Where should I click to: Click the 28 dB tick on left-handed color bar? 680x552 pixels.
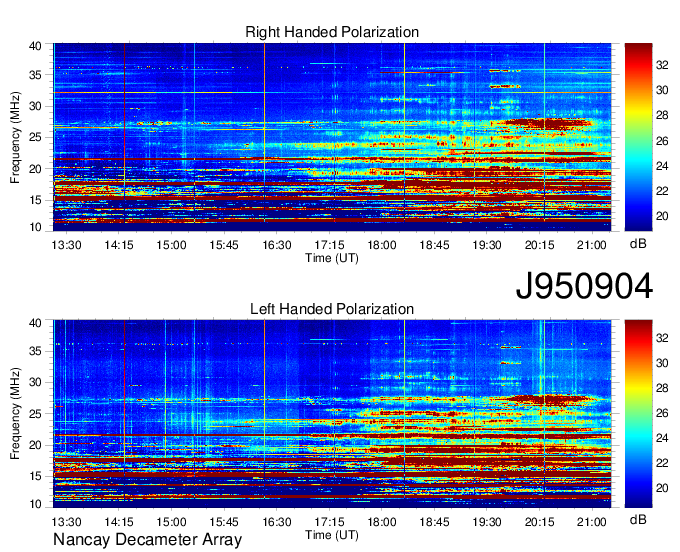point(662,388)
